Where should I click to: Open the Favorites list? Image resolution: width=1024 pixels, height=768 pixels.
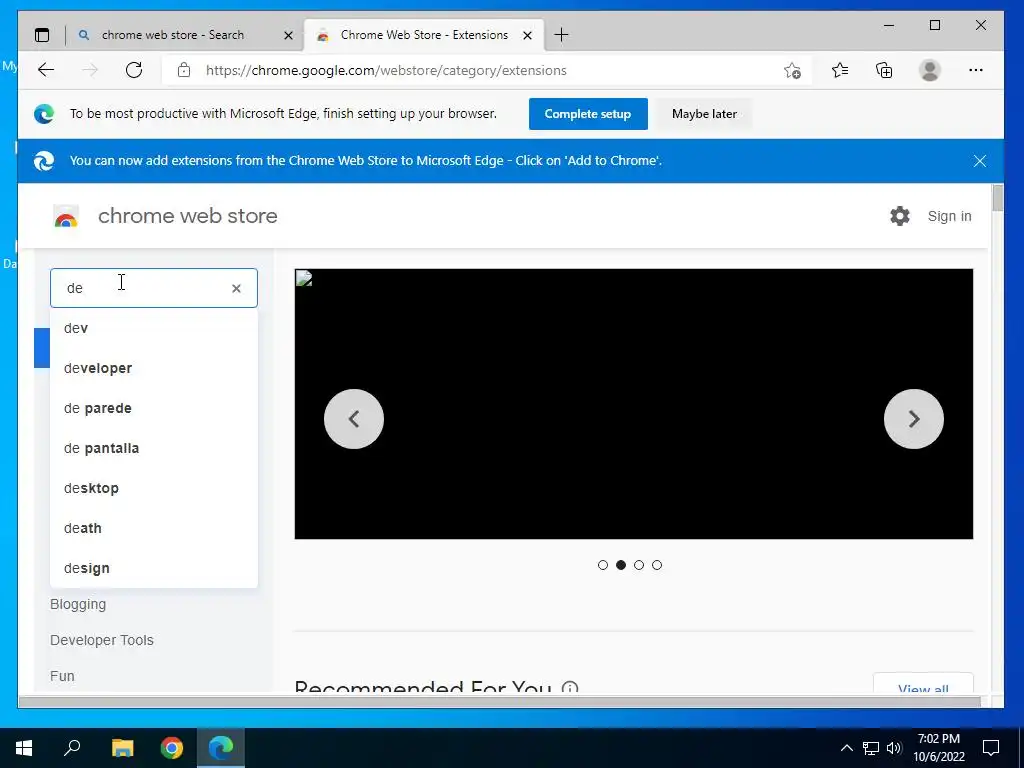point(840,70)
